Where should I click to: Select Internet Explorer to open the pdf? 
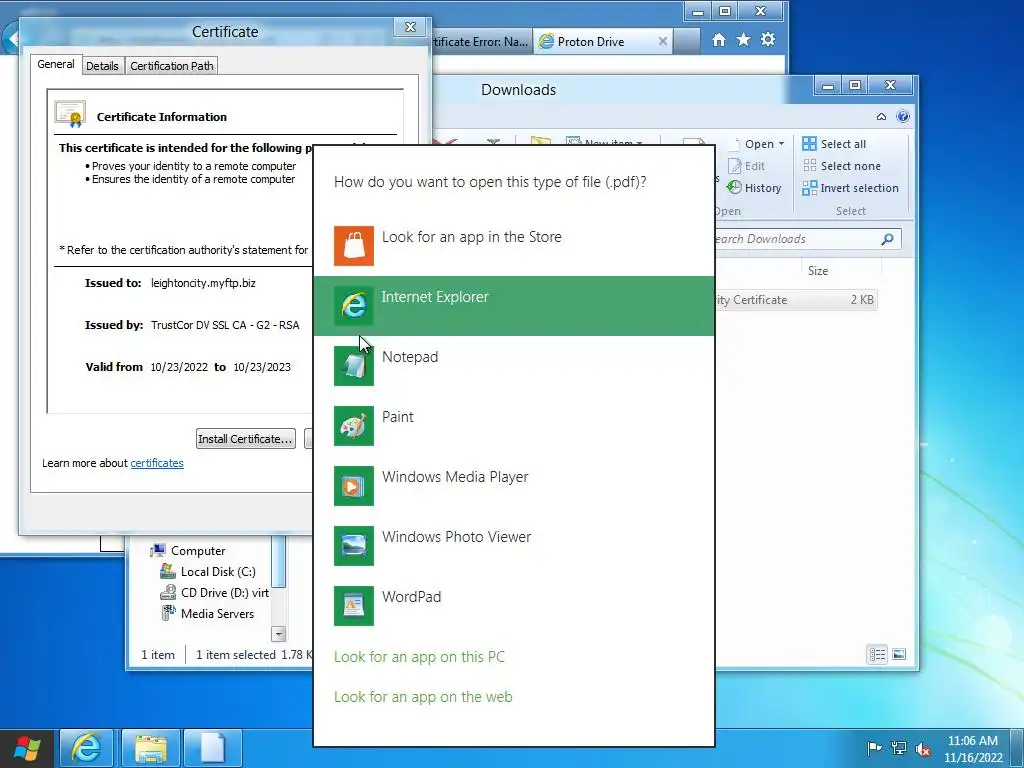513,306
